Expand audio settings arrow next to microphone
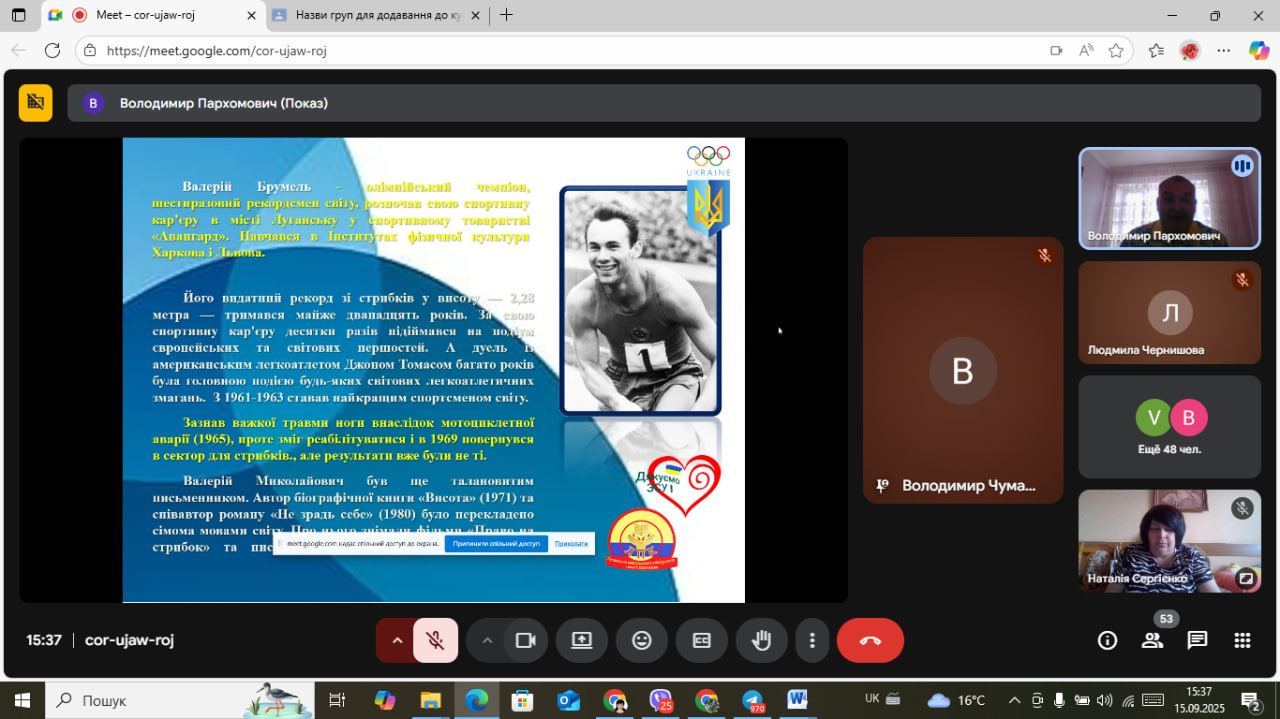This screenshot has height=719, width=1280. (x=397, y=641)
